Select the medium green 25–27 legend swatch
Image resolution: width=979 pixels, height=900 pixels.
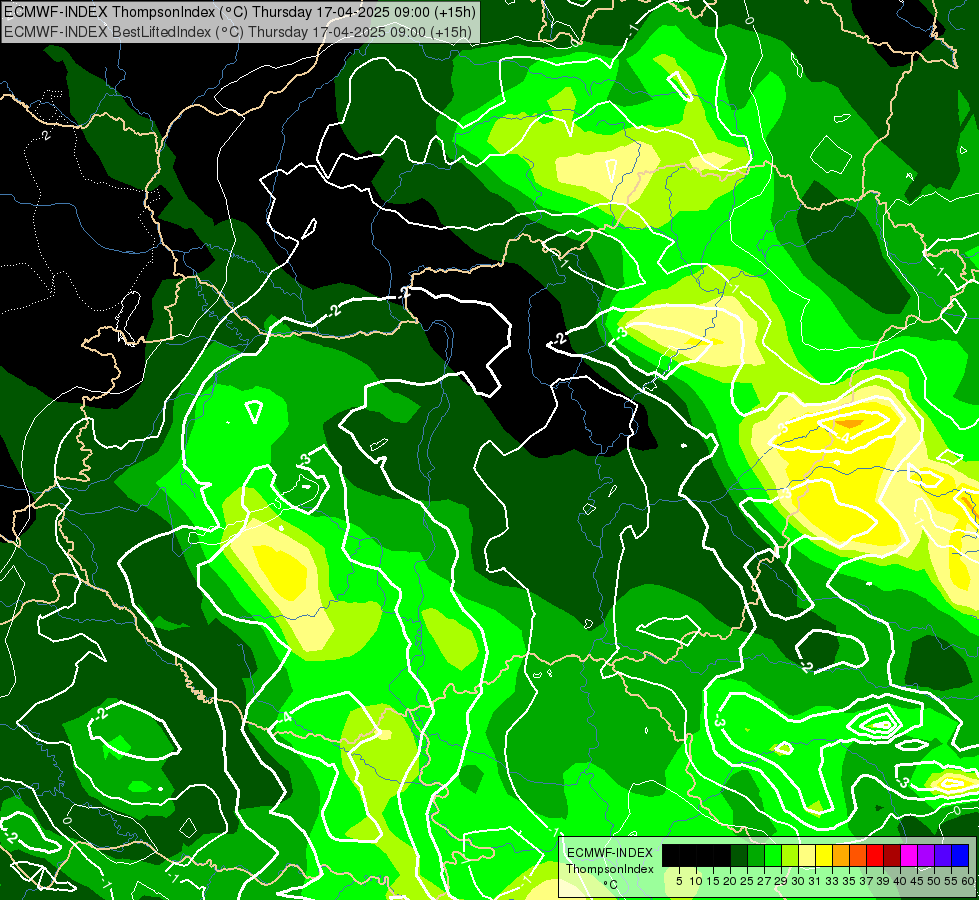coord(756,855)
